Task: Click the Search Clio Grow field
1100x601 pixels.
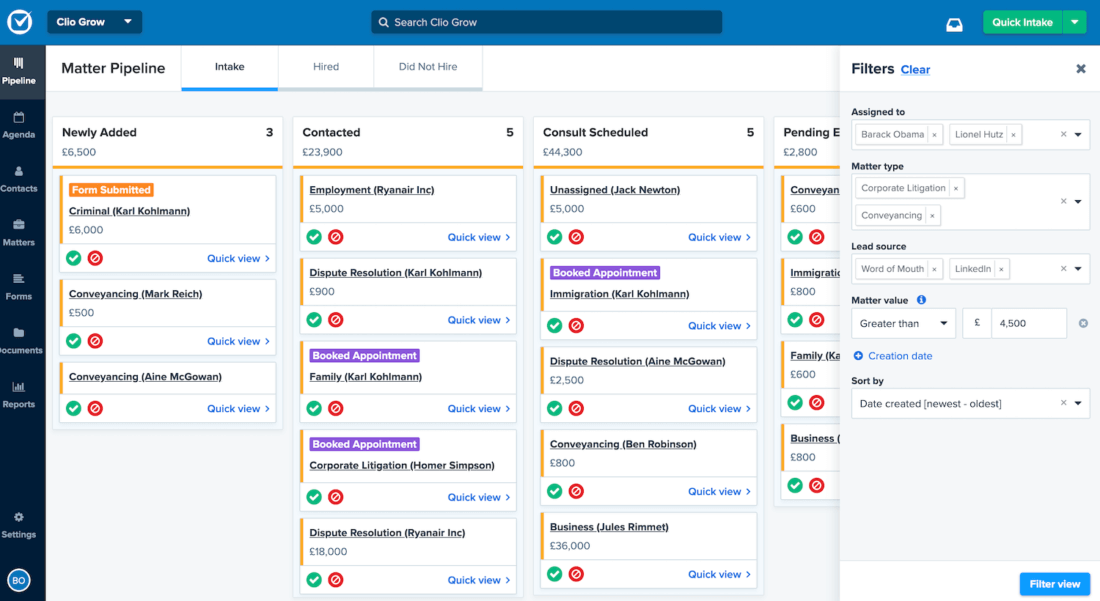Action: click(546, 22)
